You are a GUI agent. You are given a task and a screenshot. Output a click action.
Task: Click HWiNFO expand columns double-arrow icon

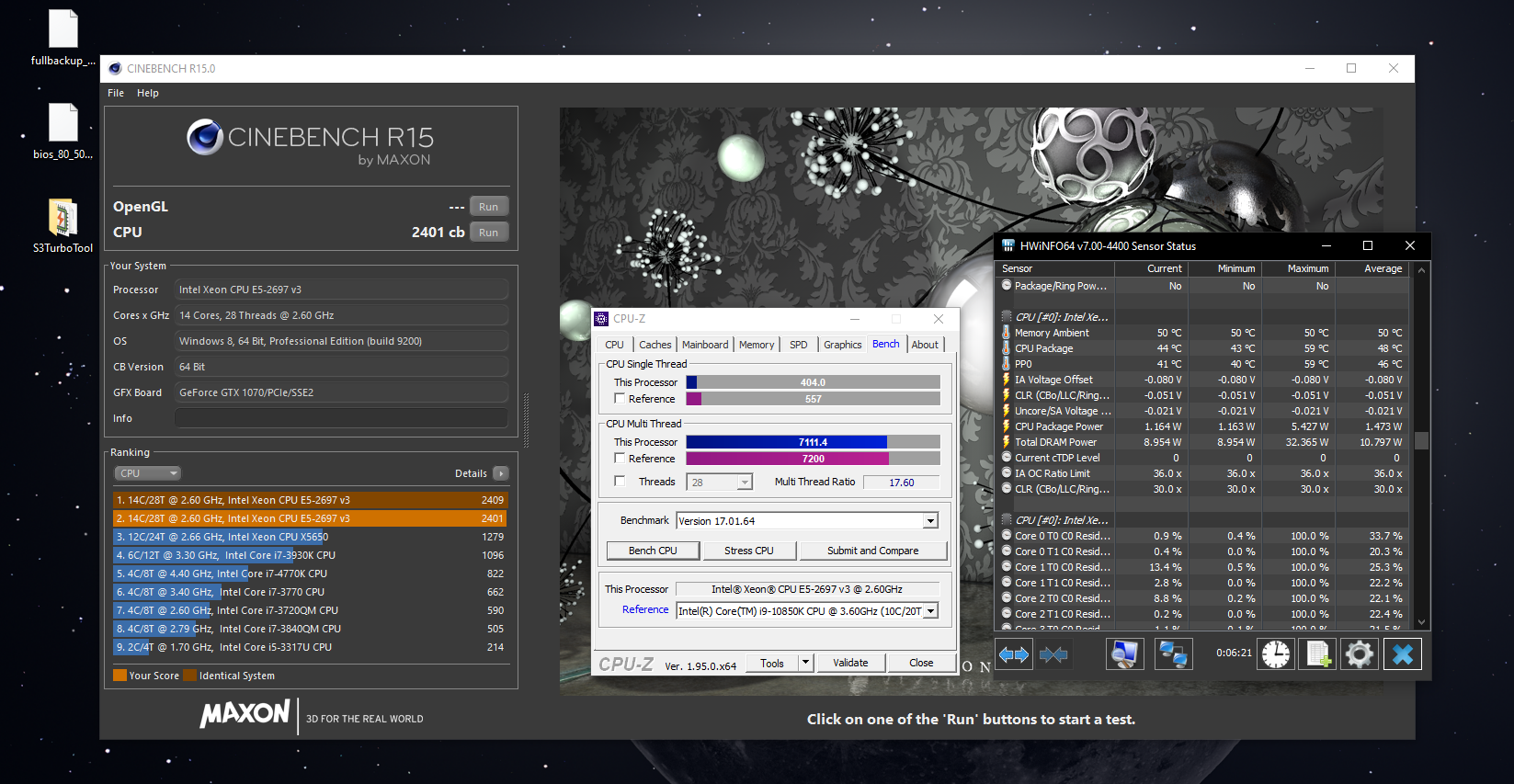(1014, 654)
